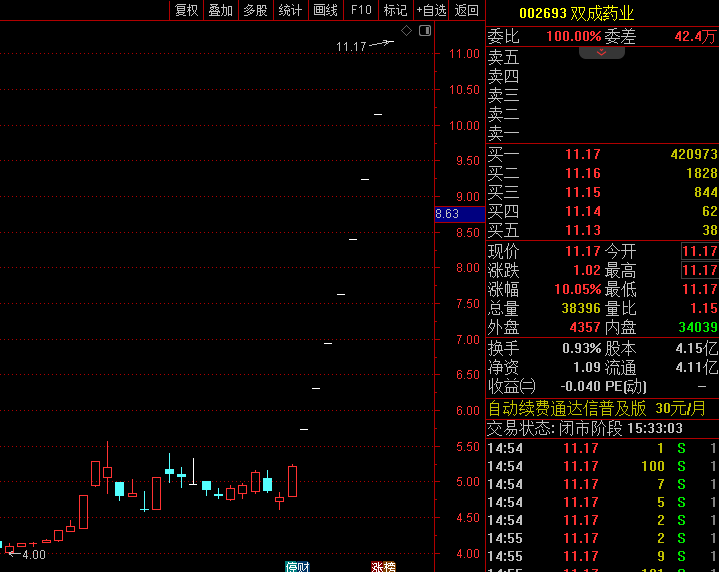Click the 11.17 high price chart label
Image resolution: width=719 pixels, height=572 pixels.
click(x=351, y=47)
